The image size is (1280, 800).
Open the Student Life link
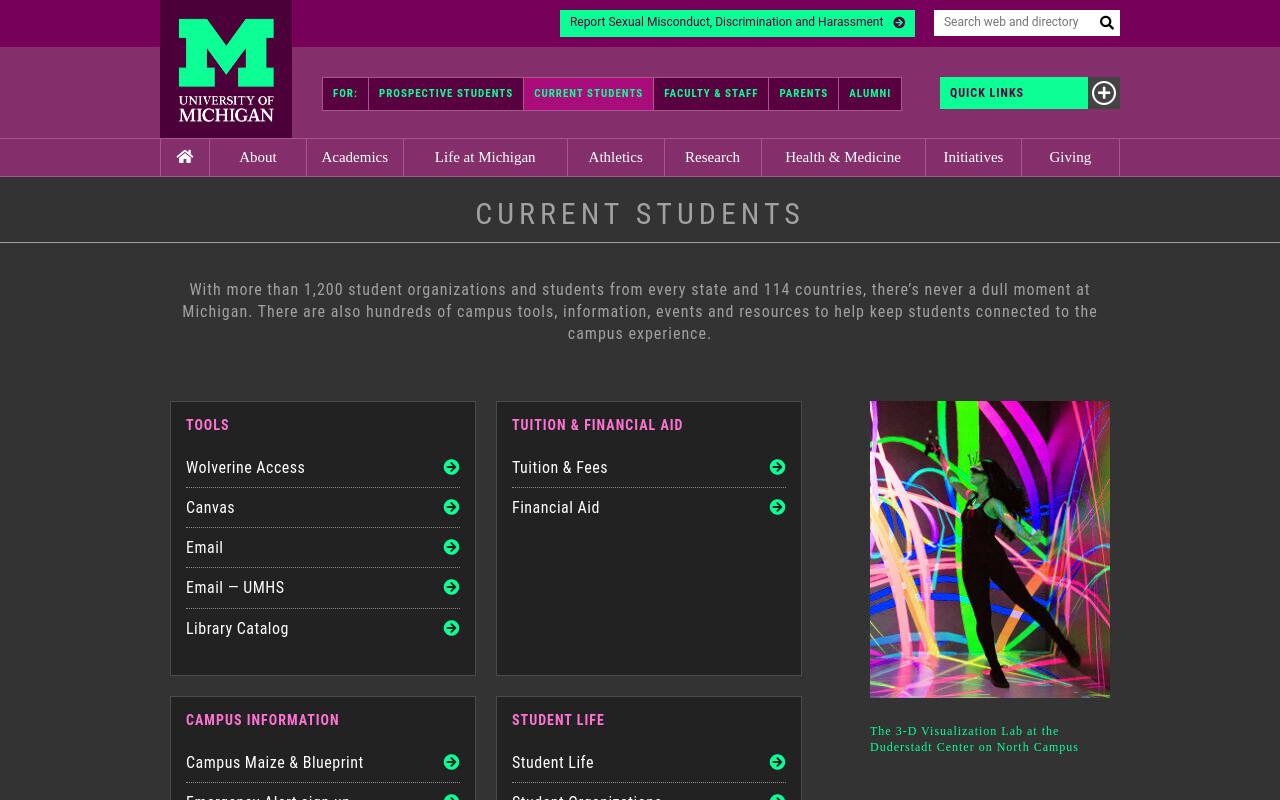(553, 762)
